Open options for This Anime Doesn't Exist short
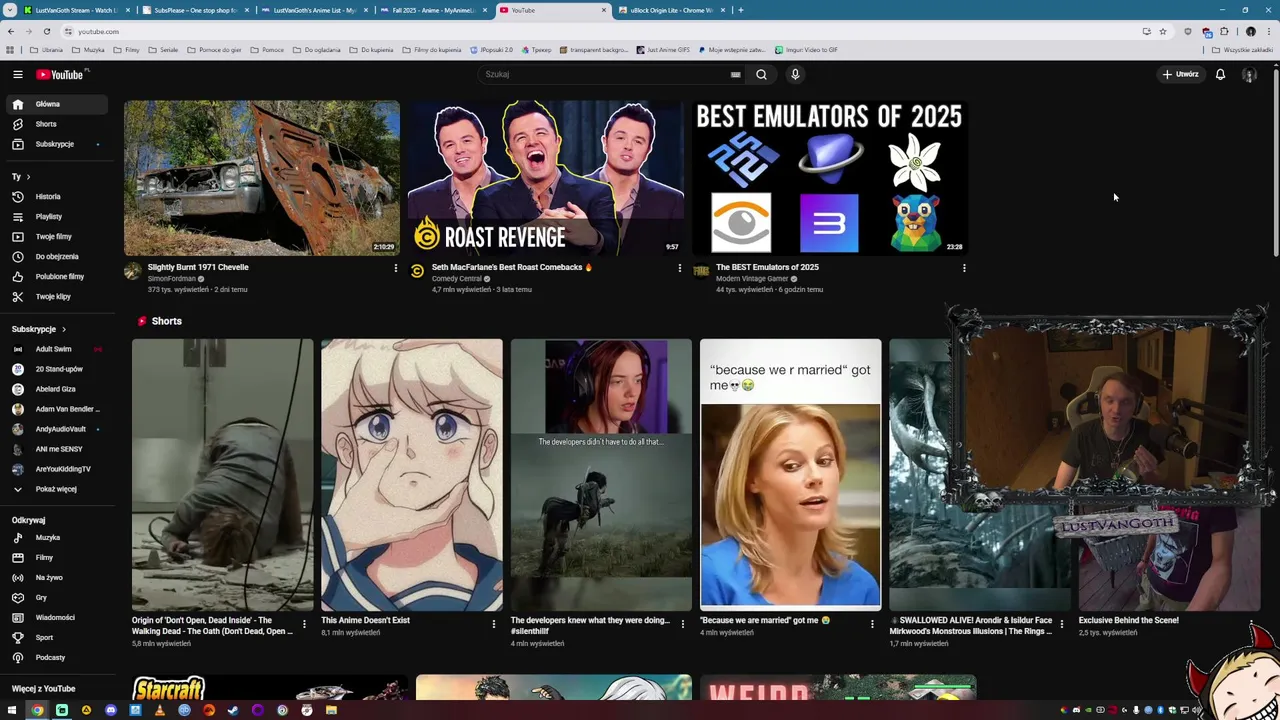This screenshot has width=1280, height=720. pyautogui.click(x=493, y=624)
